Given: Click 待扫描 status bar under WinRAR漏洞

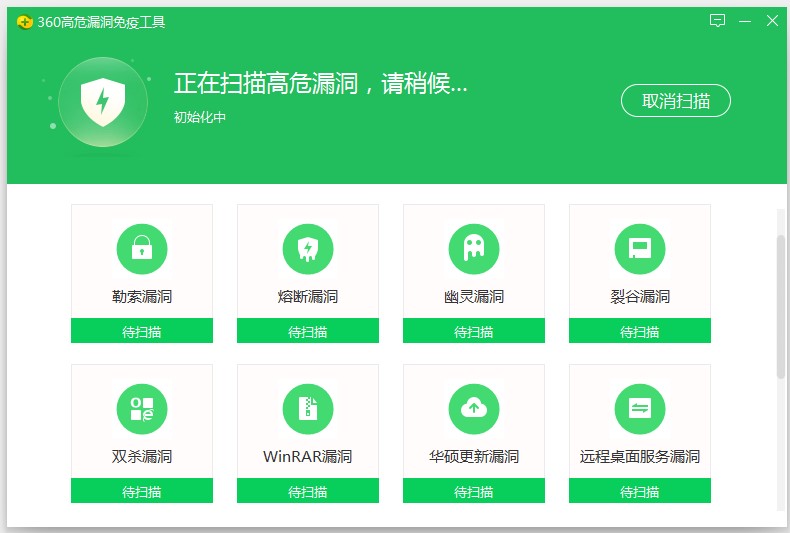Looking at the screenshot, I should click(307, 491).
